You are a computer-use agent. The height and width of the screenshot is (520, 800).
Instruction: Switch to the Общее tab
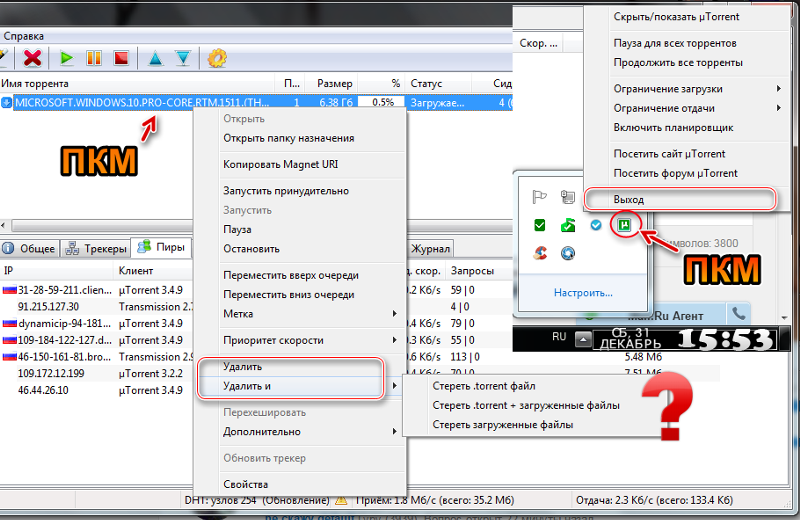click(30, 249)
